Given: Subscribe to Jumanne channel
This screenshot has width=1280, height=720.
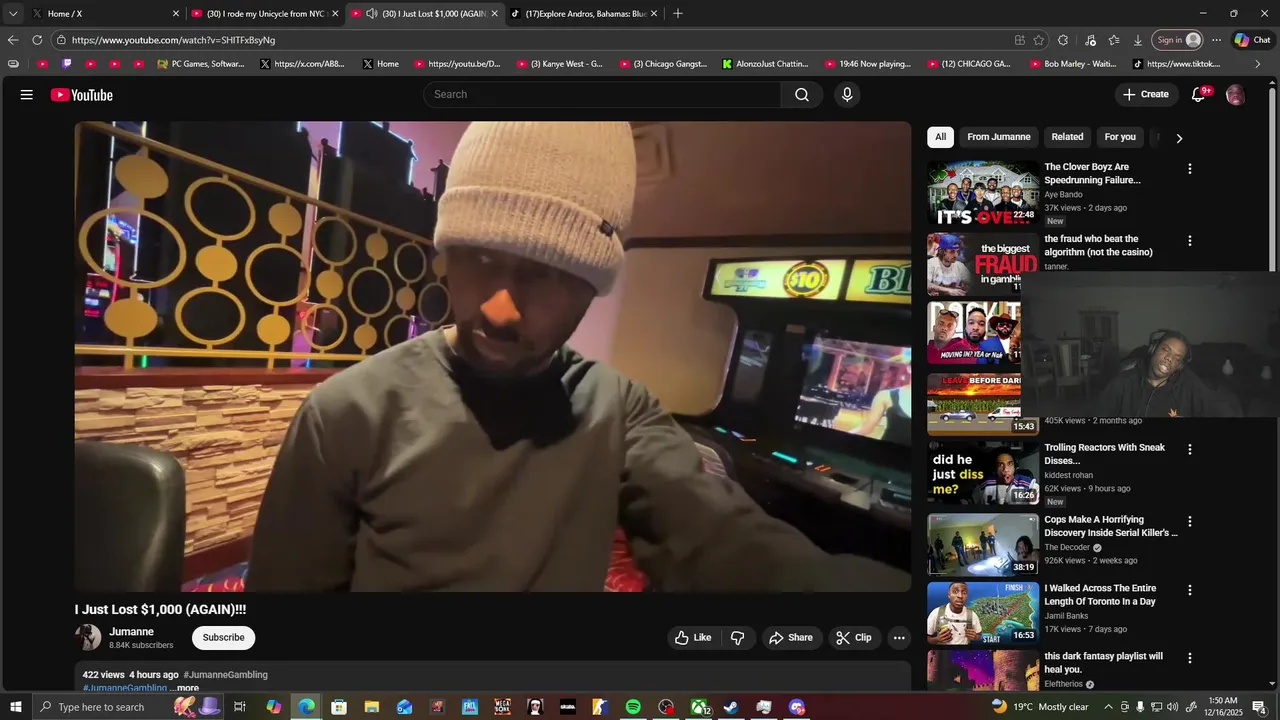Looking at the screenshot, I should (223, 638).
